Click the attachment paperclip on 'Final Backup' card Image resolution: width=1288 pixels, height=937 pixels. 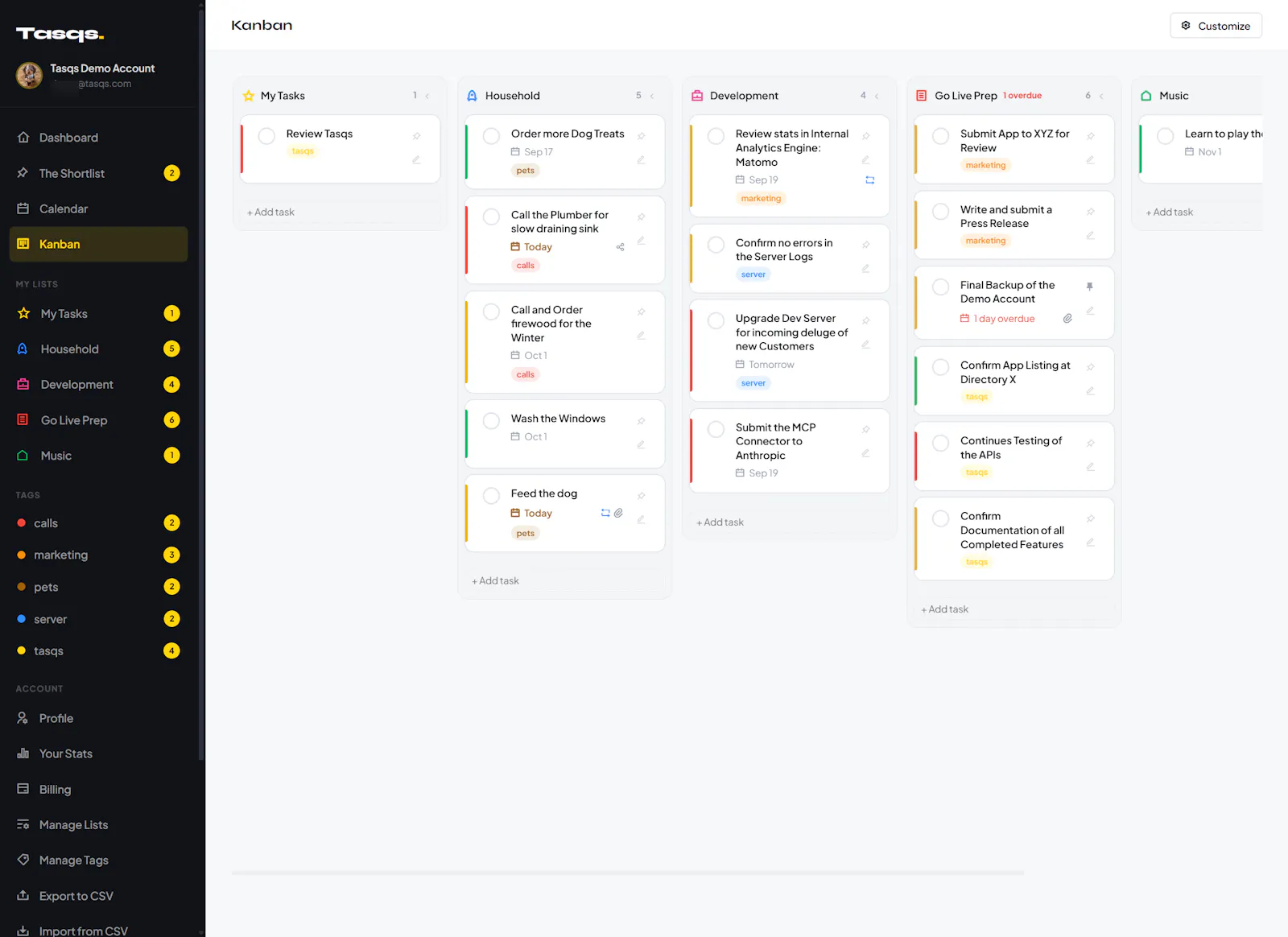tap(1067, 319)
